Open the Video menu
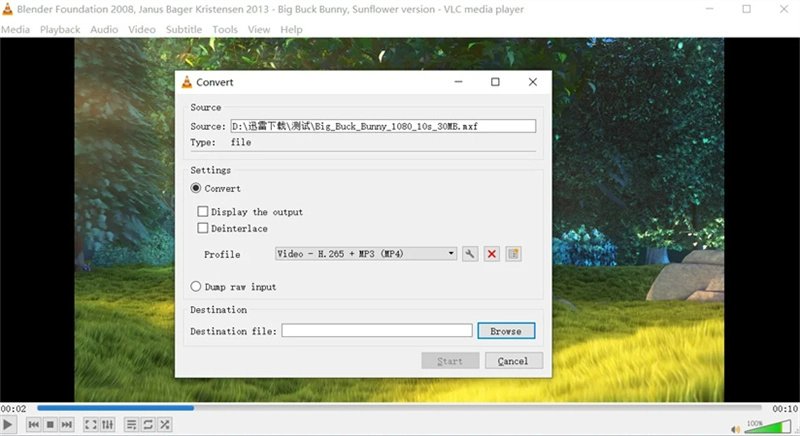This screenshot has height=436, width=800. click(x=142, y=30)
